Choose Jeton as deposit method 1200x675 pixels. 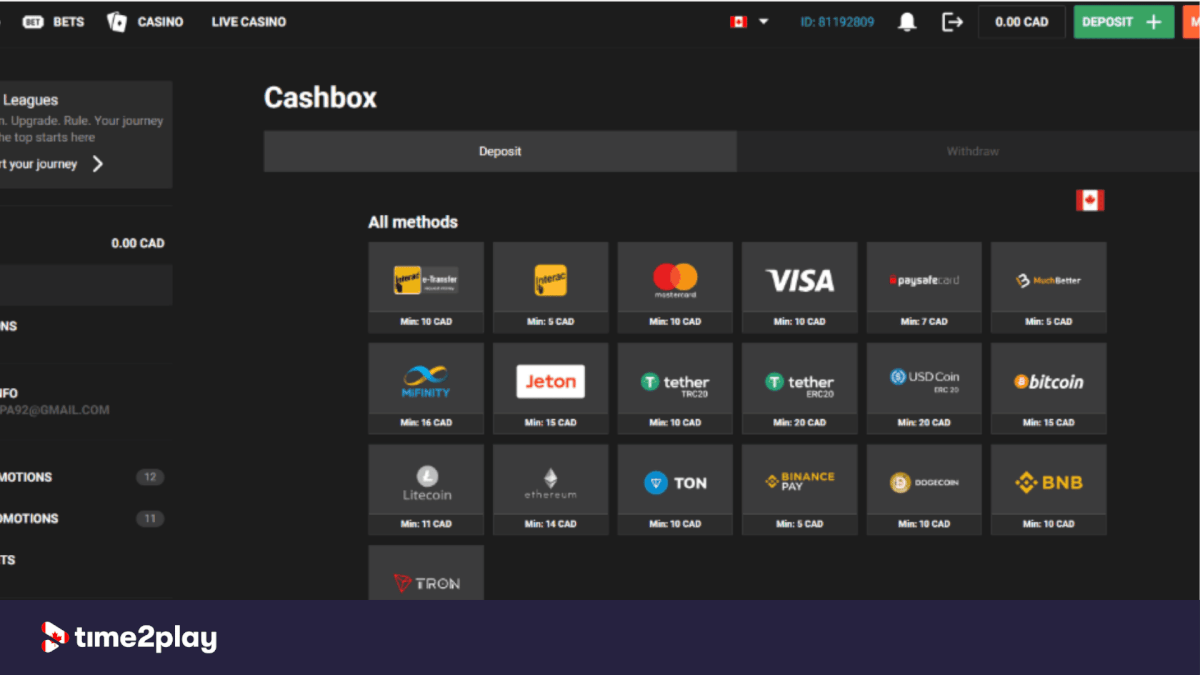point(551,388)
